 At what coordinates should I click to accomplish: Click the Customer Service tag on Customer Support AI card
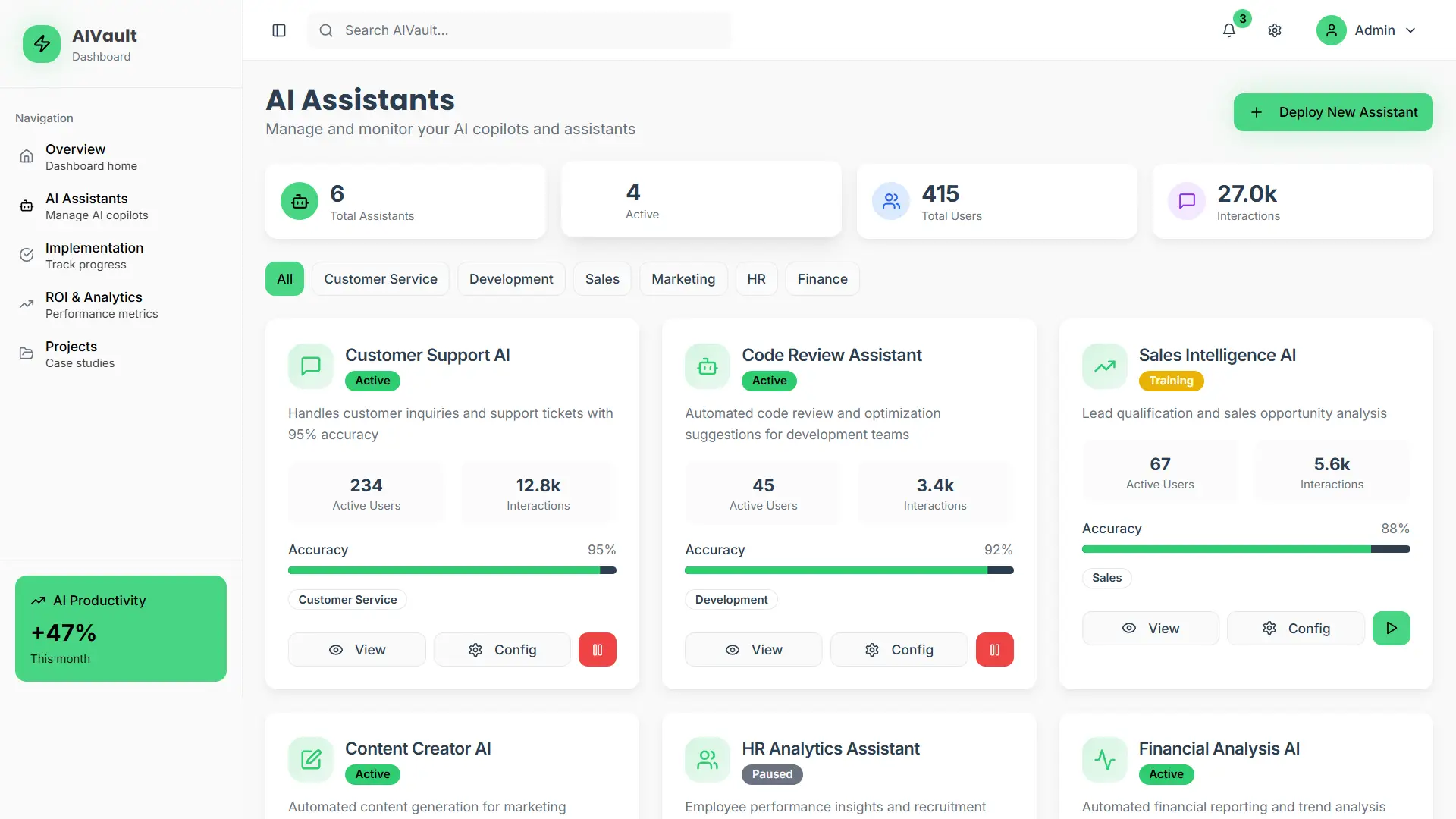347,600
